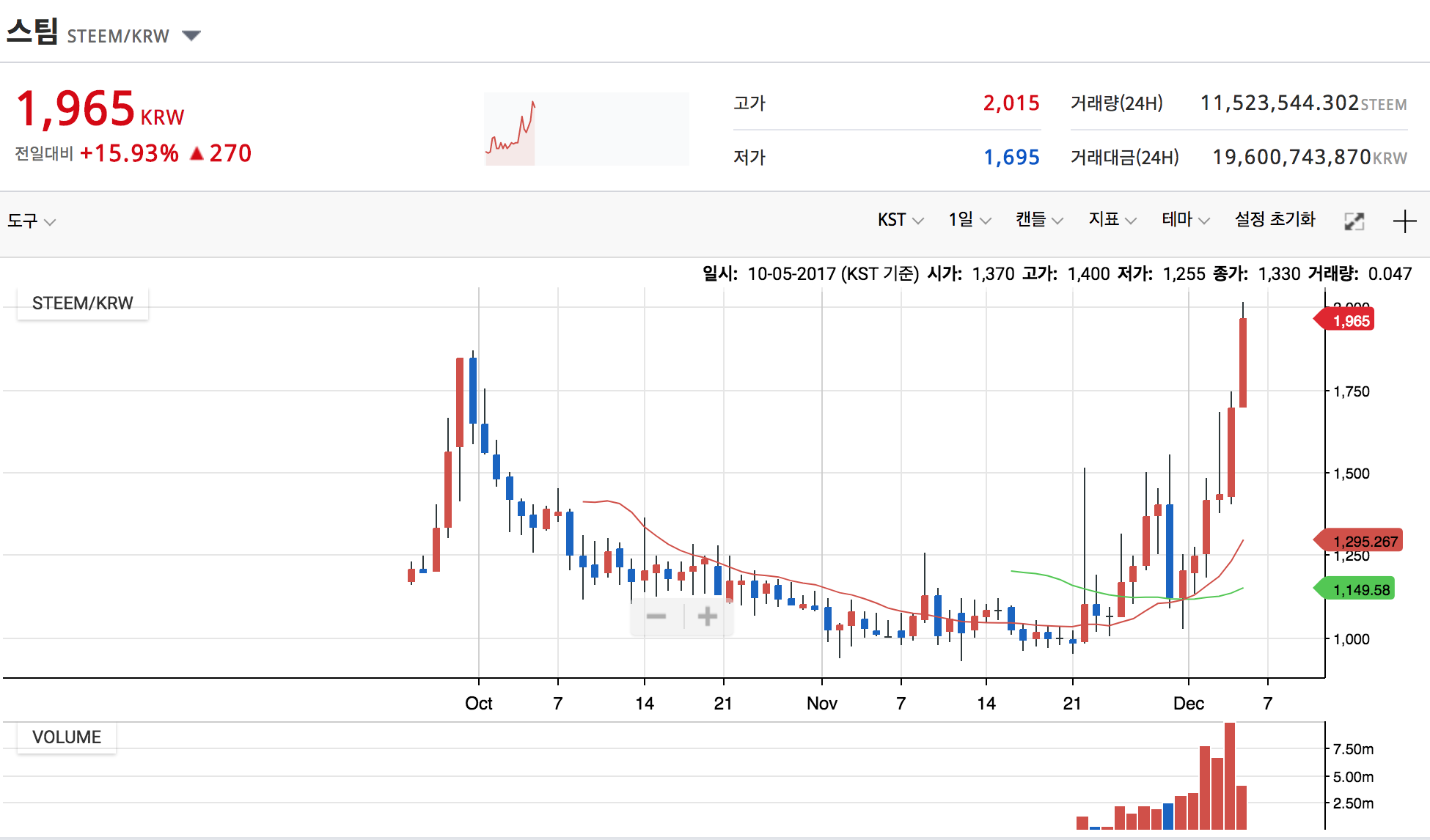
Task: Click the 일시 10-05-2017 date readout
Action: [810, 274]
